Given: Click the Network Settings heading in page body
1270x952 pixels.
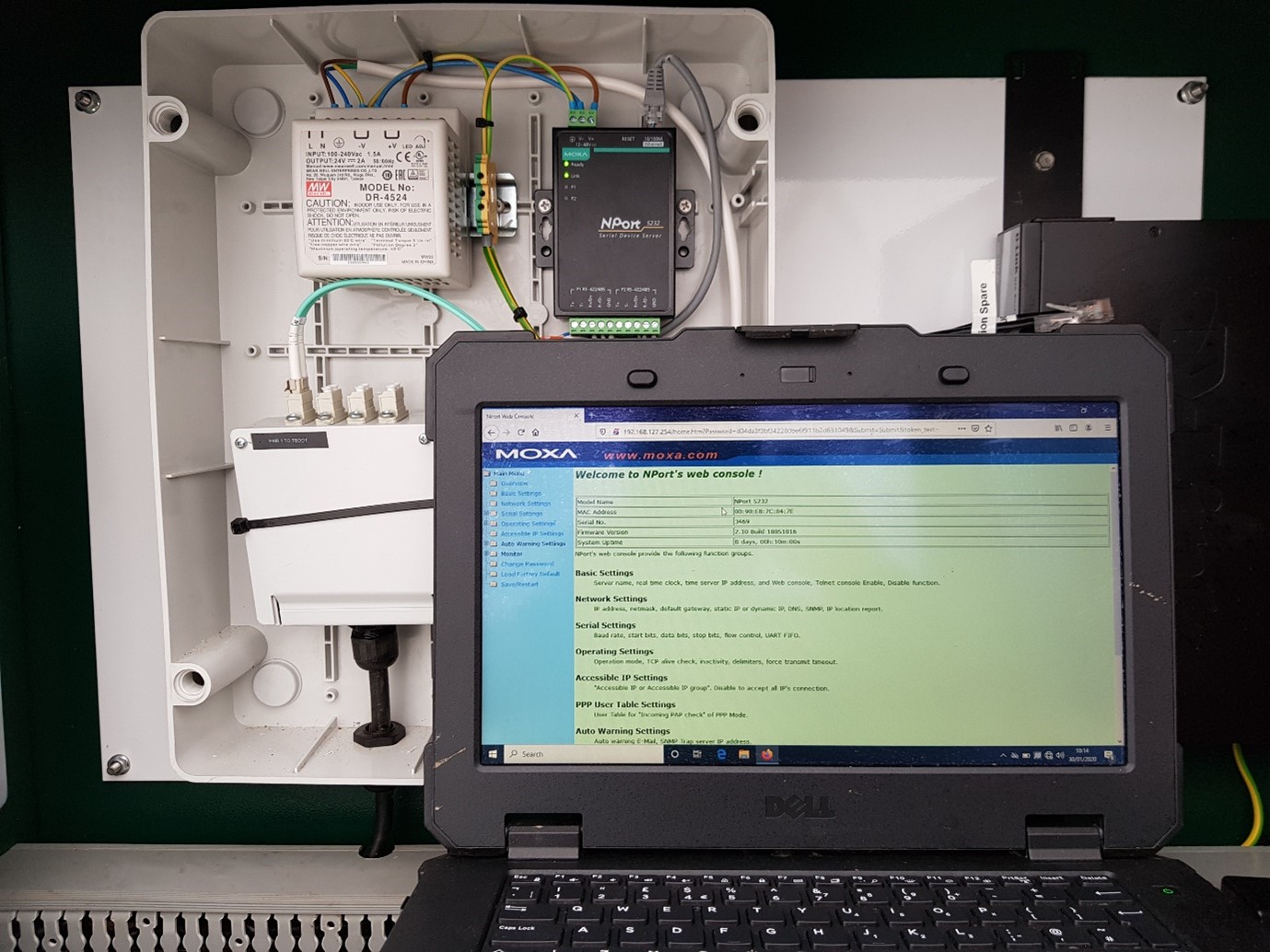Looking at the screenshot, I should point(611,599).
